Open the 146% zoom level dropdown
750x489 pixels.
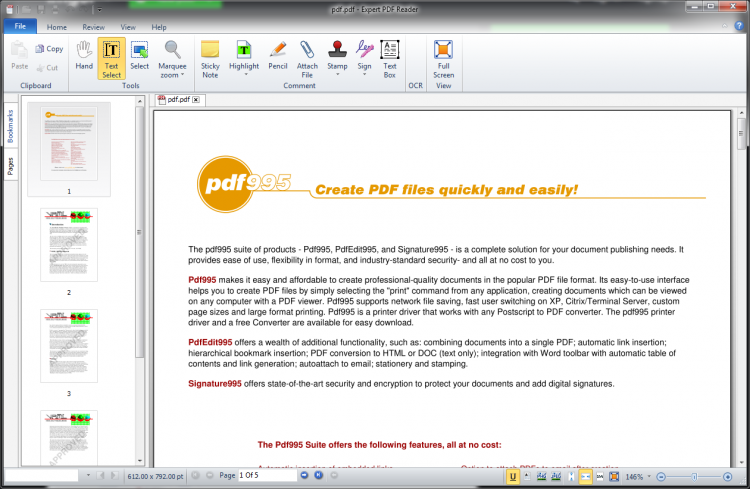649,477
